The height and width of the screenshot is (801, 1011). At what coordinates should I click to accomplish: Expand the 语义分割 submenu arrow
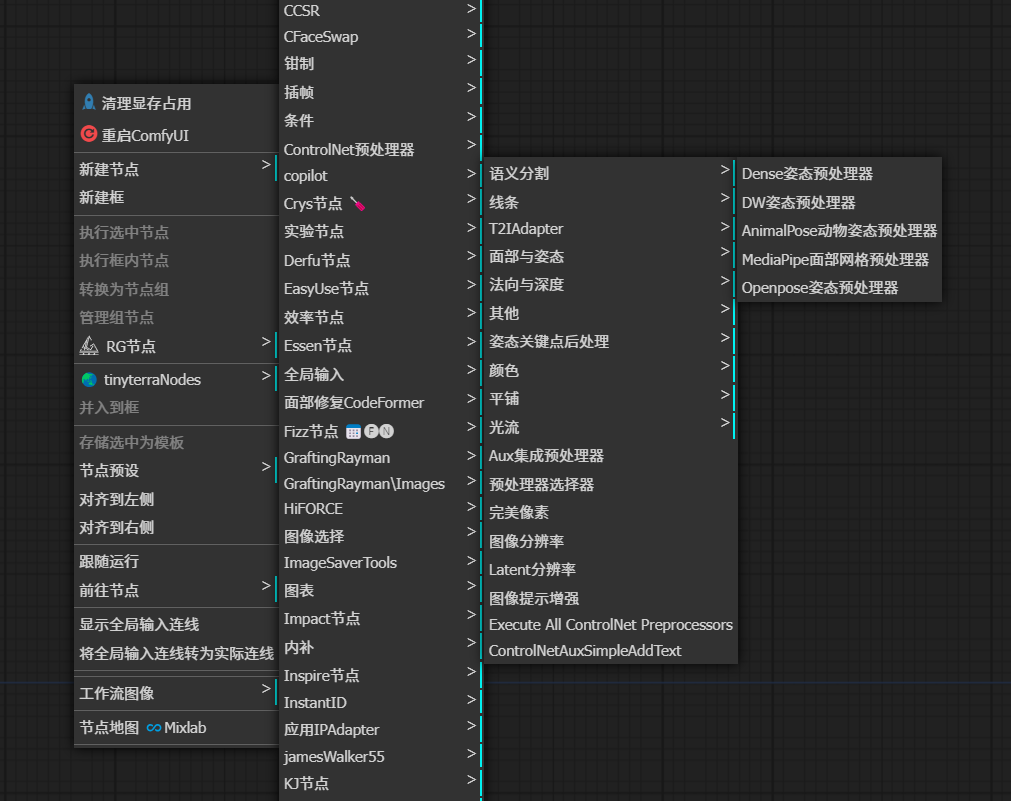click(725, 170)
